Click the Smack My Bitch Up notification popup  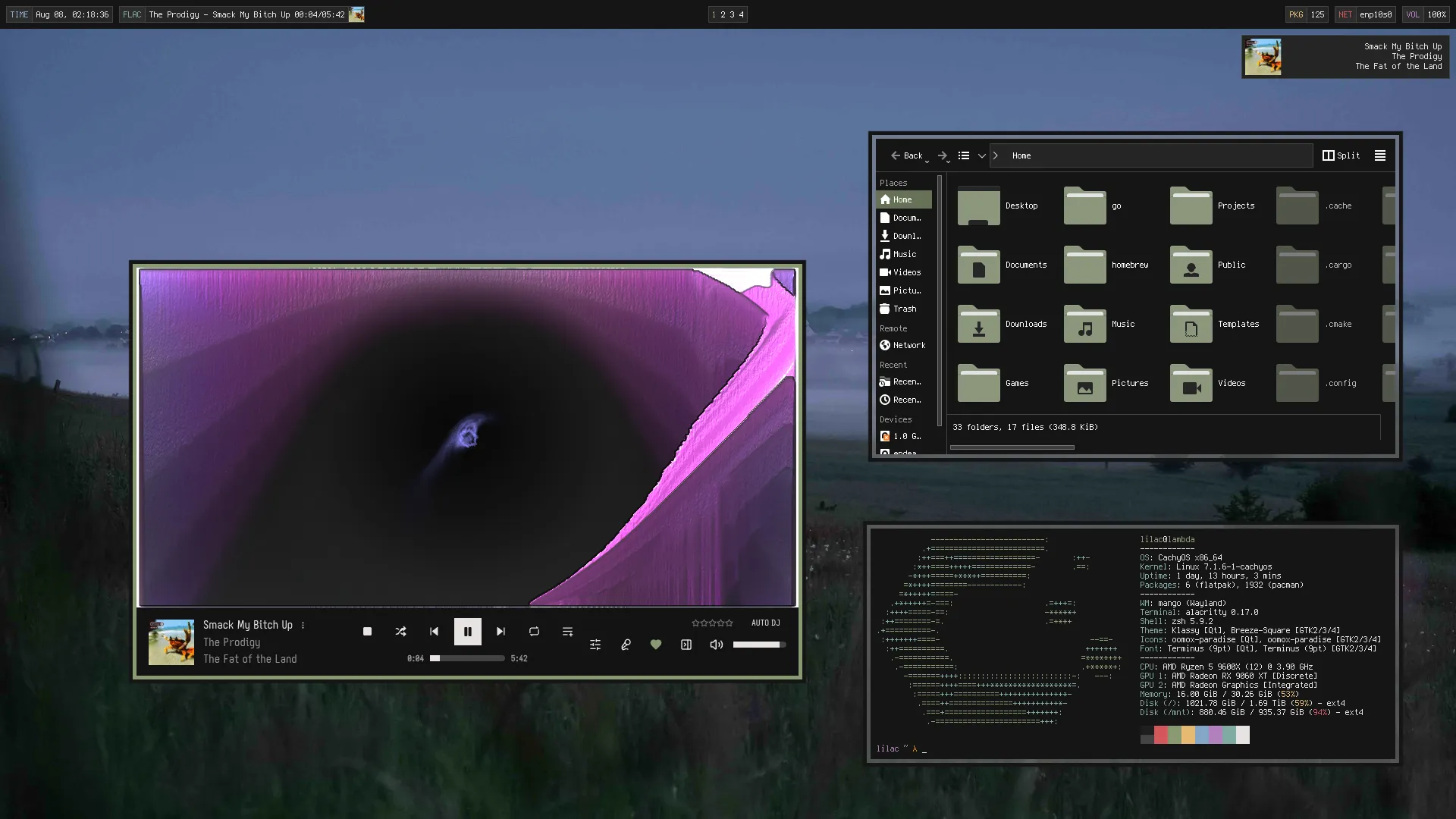(x=1345, y=57)
